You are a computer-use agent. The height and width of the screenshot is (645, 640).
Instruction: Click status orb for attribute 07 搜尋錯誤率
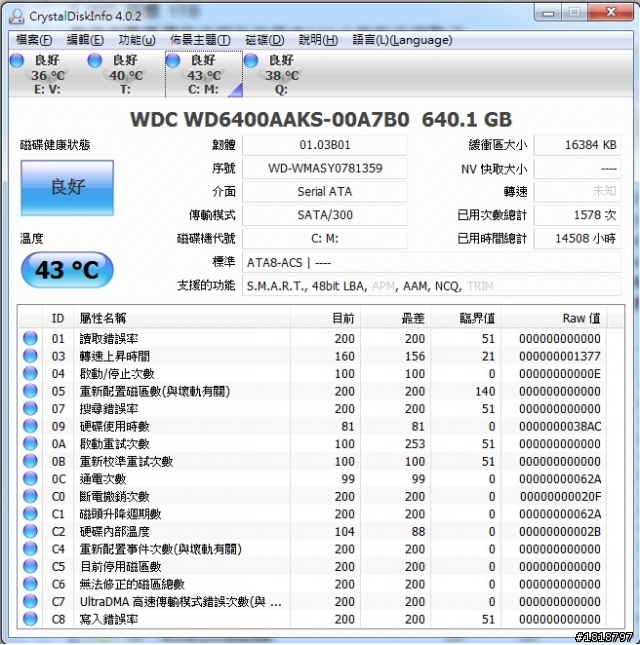point(30,408)
